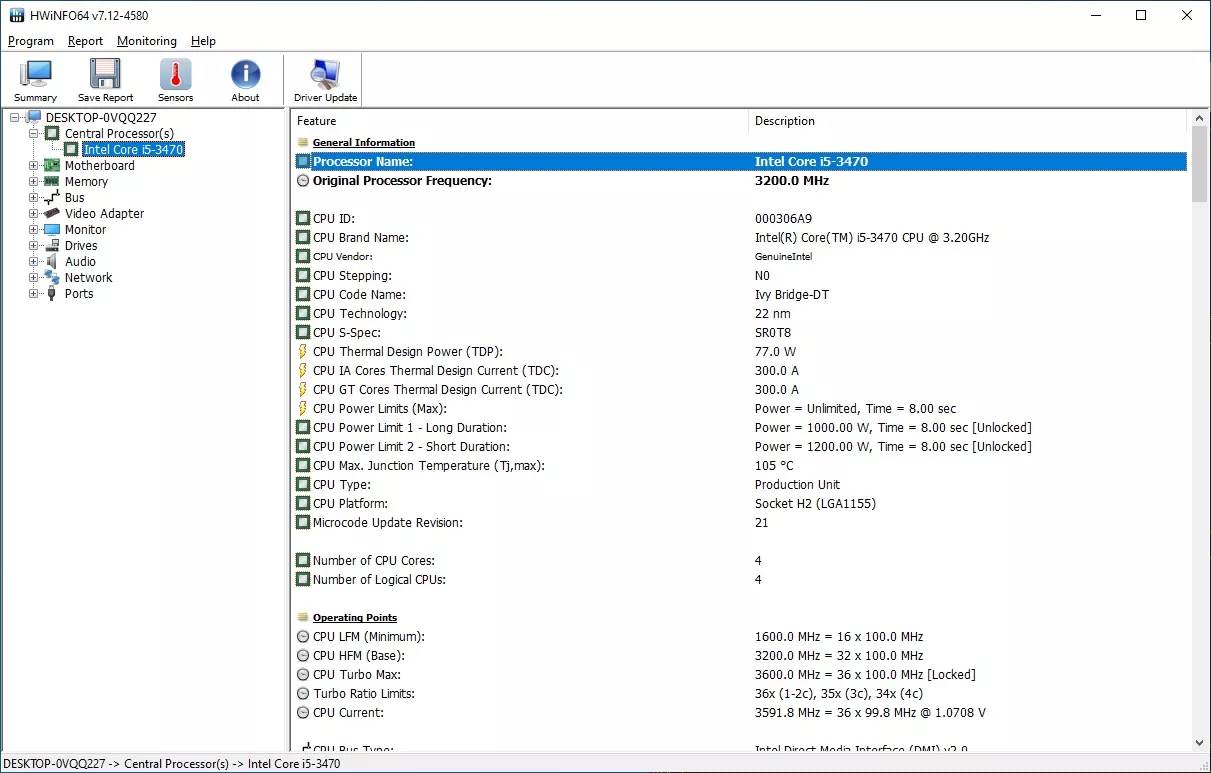This screenshot has width=1211, height=773.
Task: Click the Video Adapter card icon
Action: 52,214
